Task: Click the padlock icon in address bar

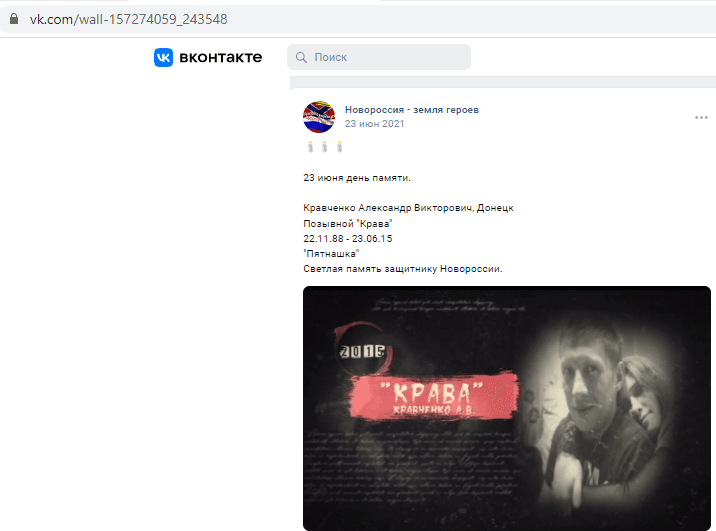Action: (x=14, y=19)
